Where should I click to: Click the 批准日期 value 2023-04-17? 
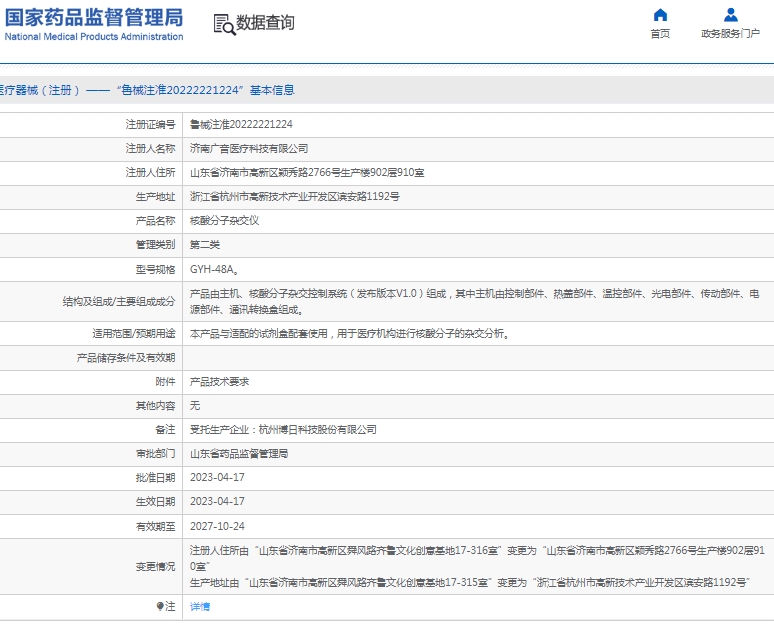pyautogui.click(x=217, y=478)
